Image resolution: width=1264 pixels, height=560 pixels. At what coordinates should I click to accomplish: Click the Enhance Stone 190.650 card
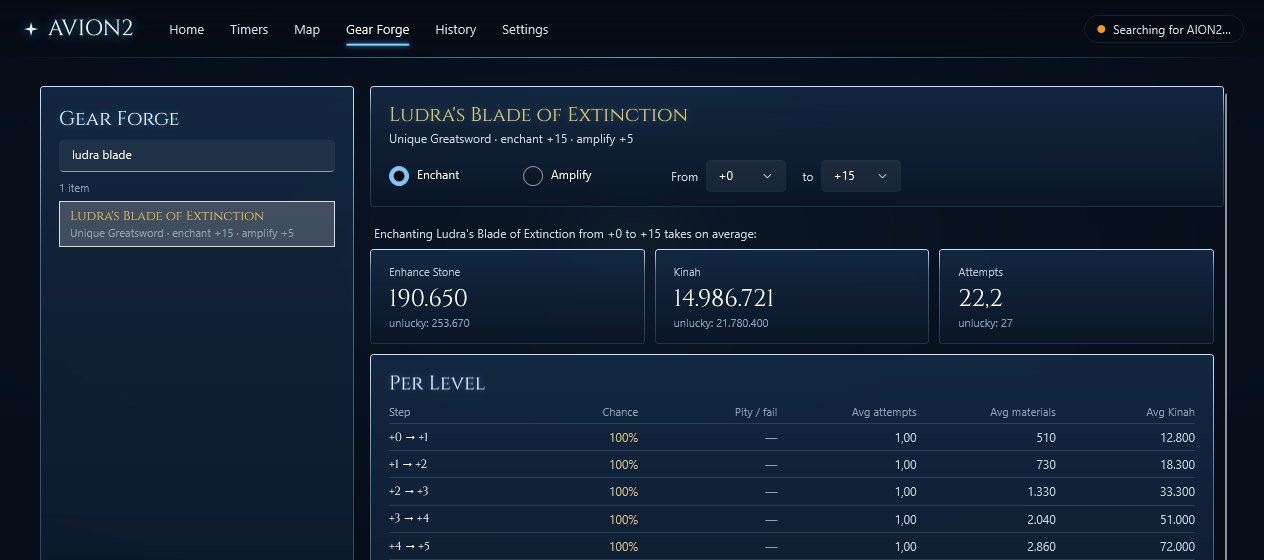click(508, 297)
